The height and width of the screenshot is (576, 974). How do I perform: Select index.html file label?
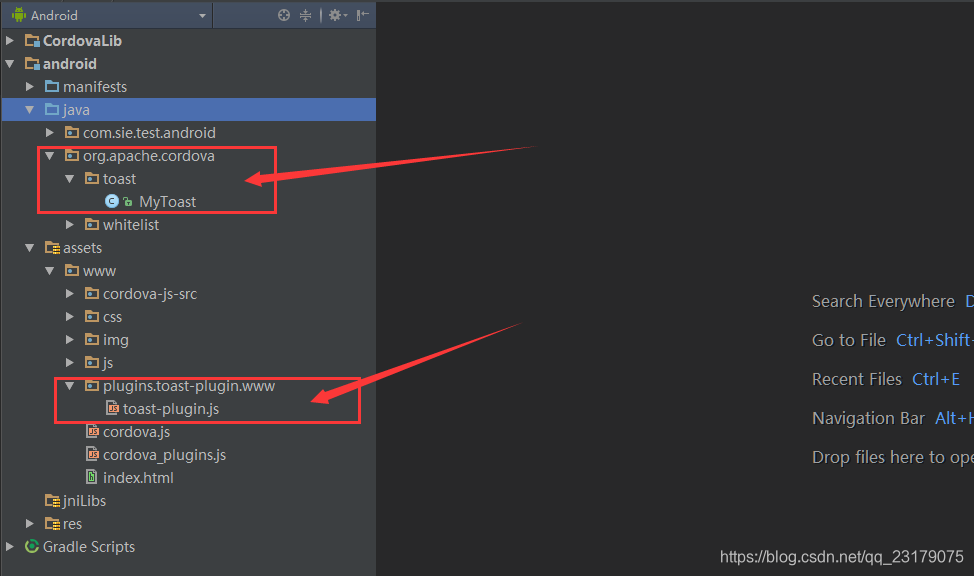(x=138, y=478)
